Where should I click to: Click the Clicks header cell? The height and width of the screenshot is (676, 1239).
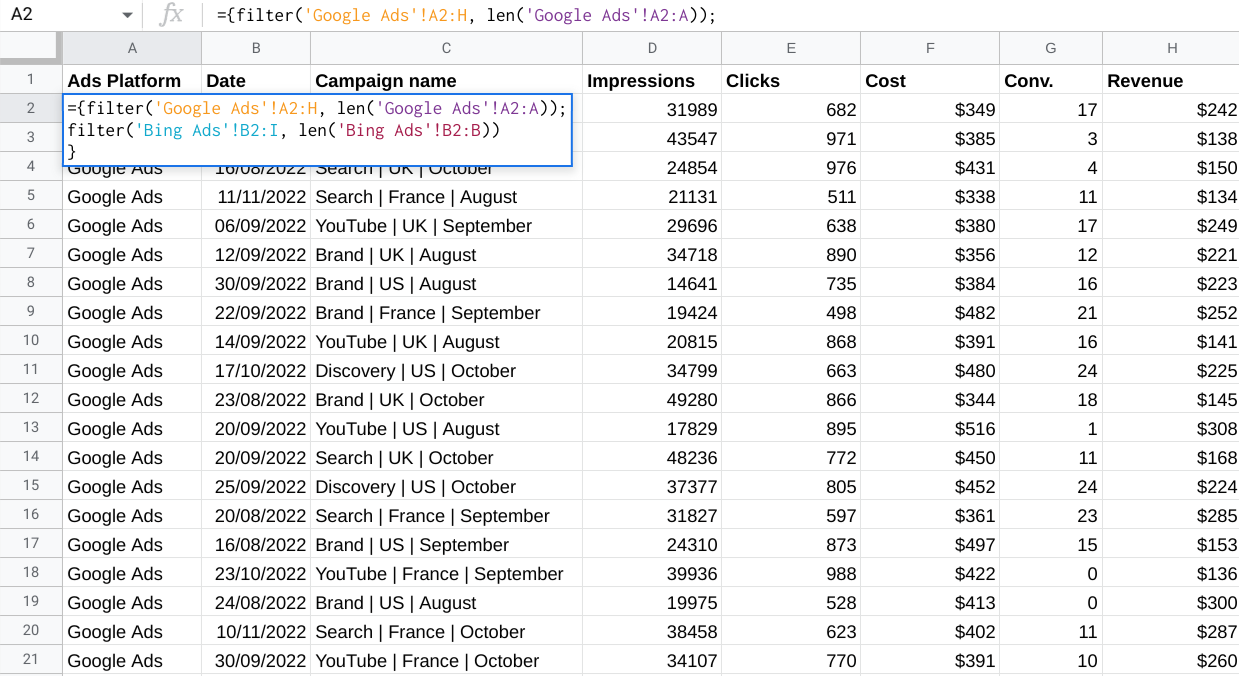pos(791,81)
